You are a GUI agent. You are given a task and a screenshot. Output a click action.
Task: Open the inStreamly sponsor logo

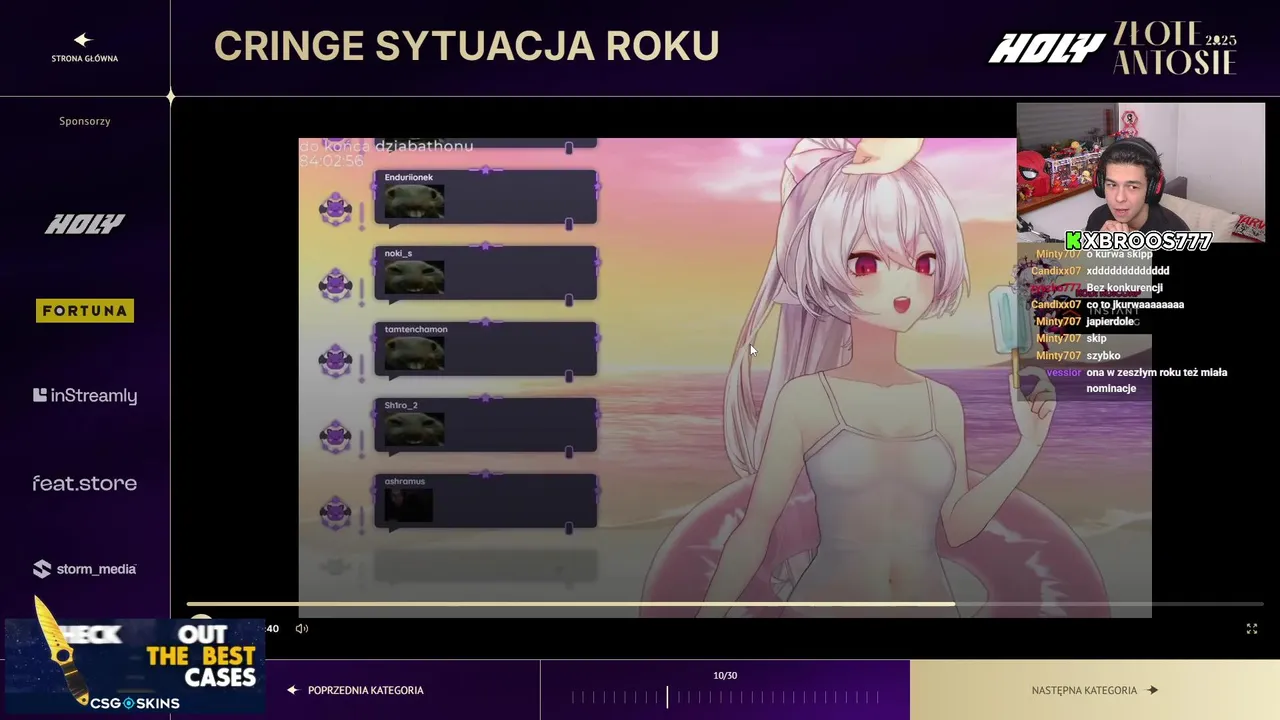pyautogui.click(x=85, y=396)
